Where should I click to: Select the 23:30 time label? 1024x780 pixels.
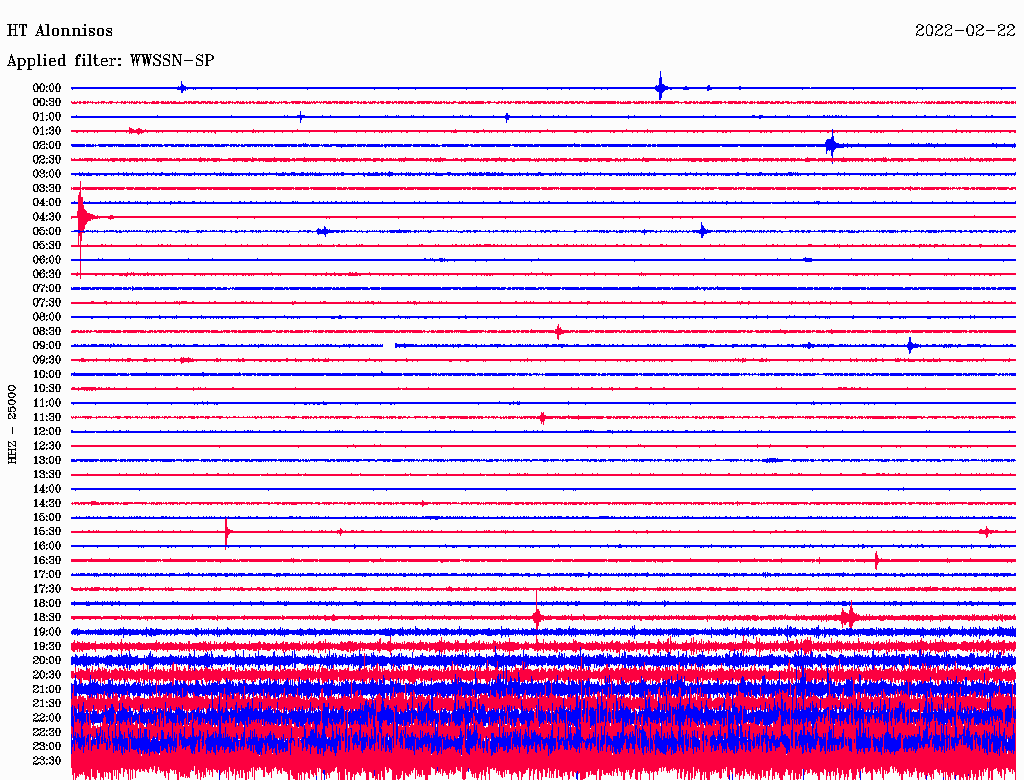[x=47, y=761]
